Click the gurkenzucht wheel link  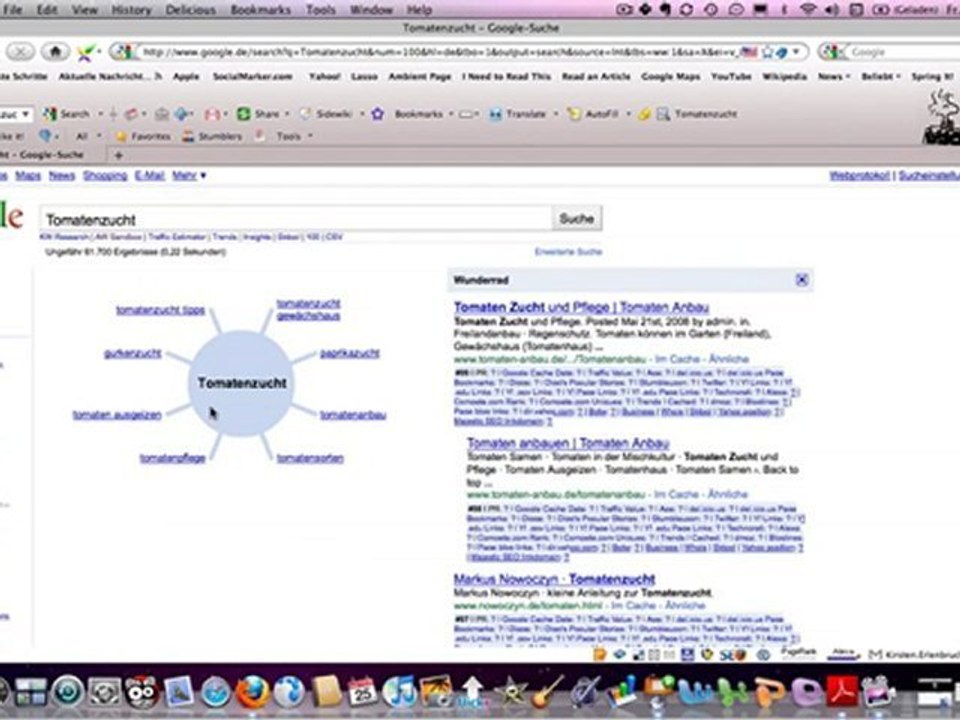click(133, 353)
